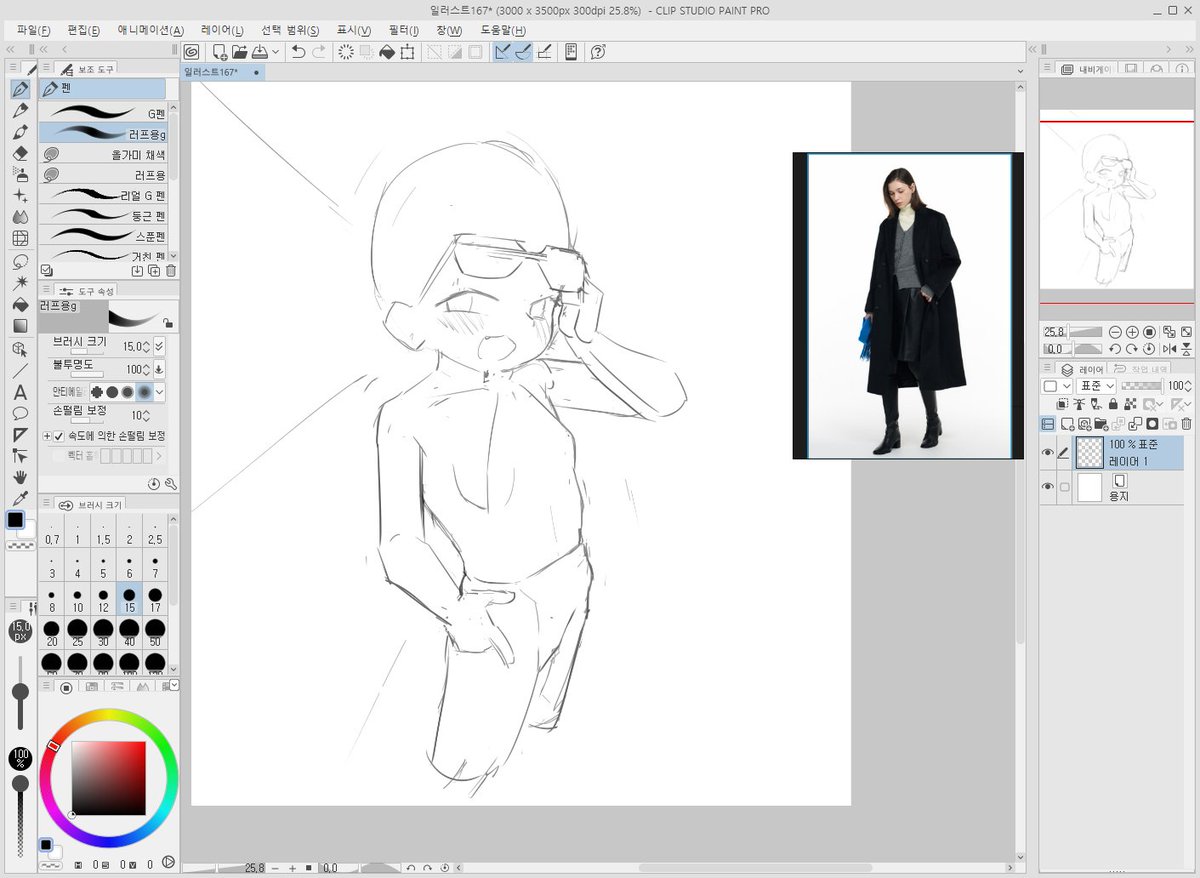Adjust the layer opacity 100 stepper
The height and width of the screenshot is (878, 1200).
click(1190, 386)
